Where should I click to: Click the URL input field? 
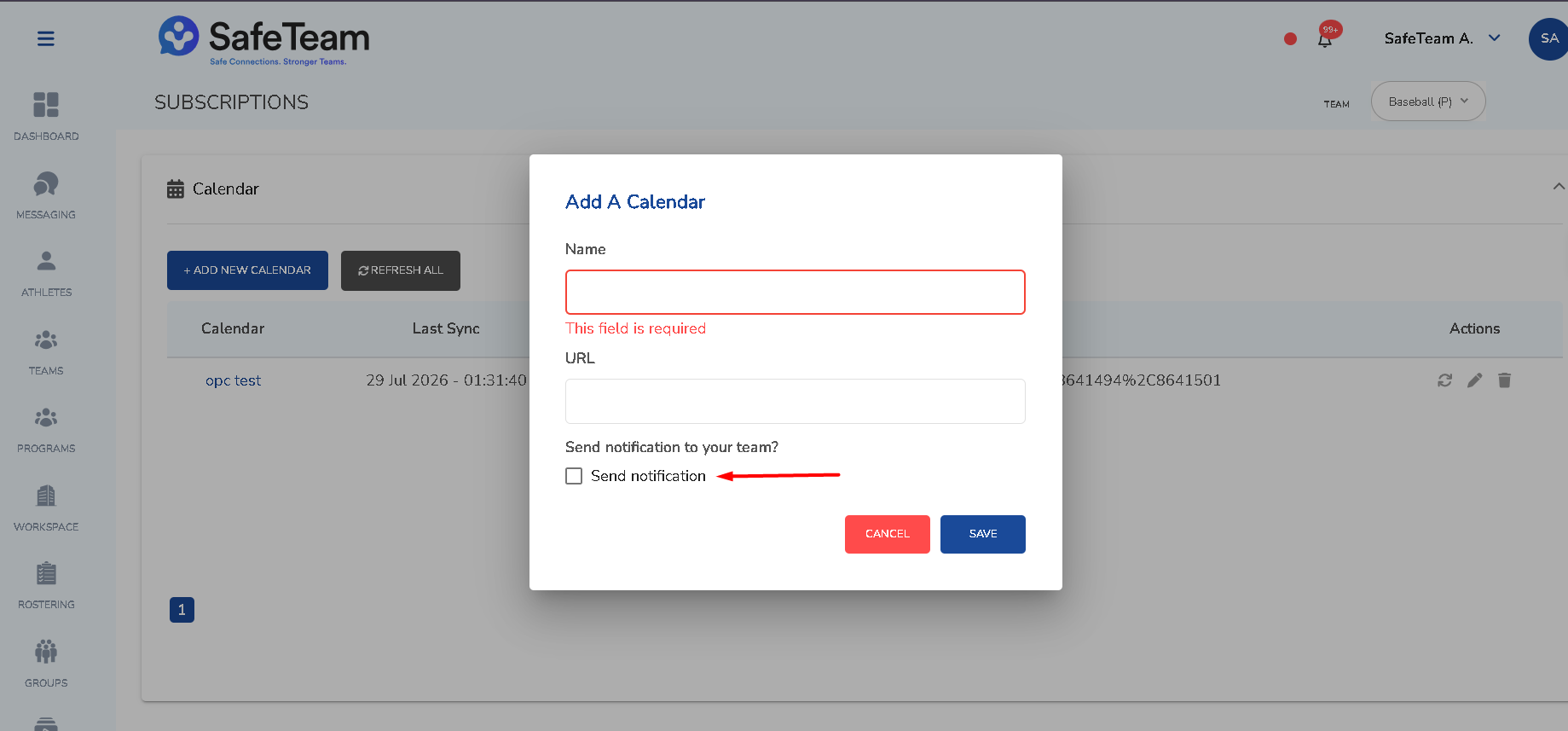click(796, 401)
